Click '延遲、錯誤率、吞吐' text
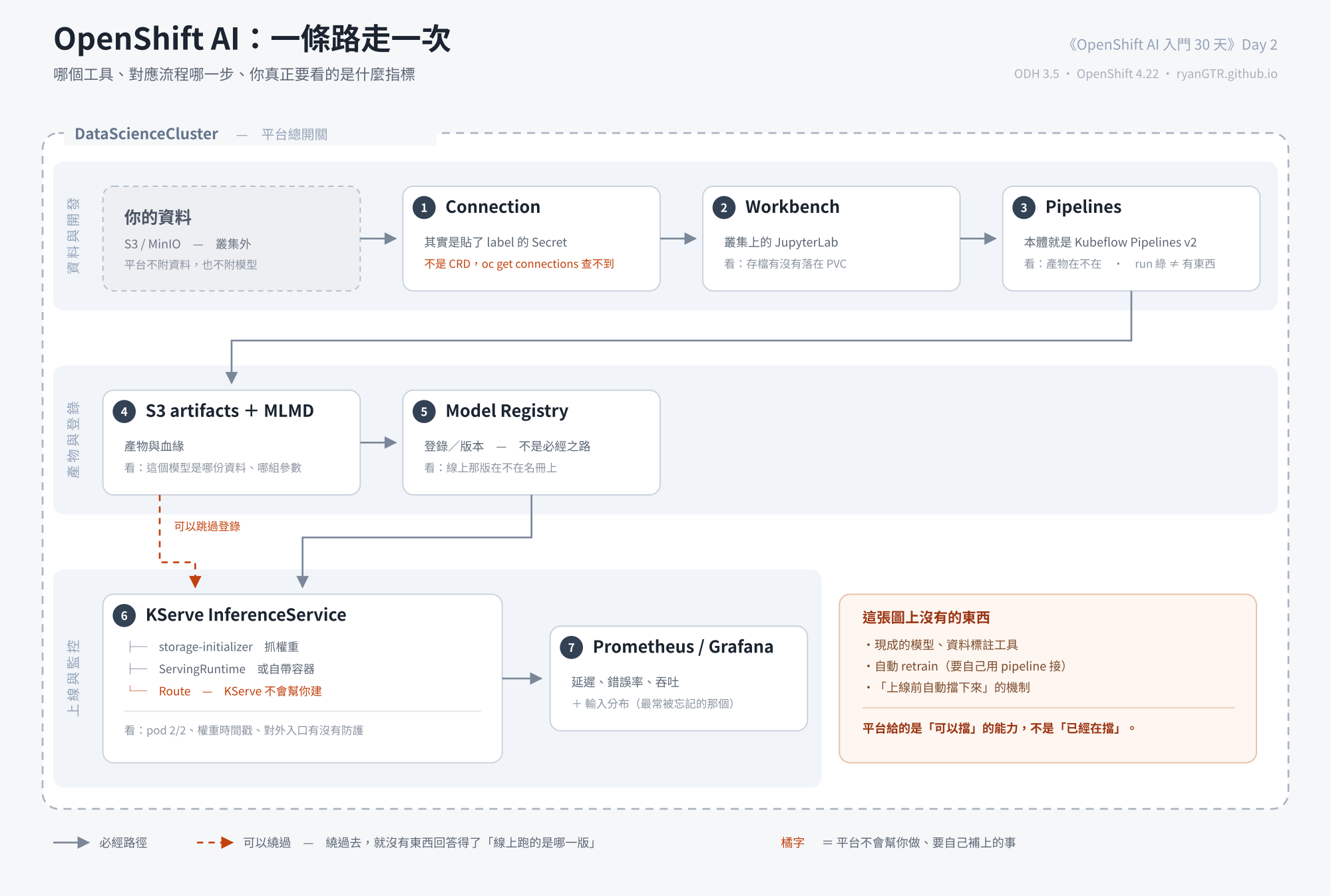The image size is (1331, 896). [625, 682]
